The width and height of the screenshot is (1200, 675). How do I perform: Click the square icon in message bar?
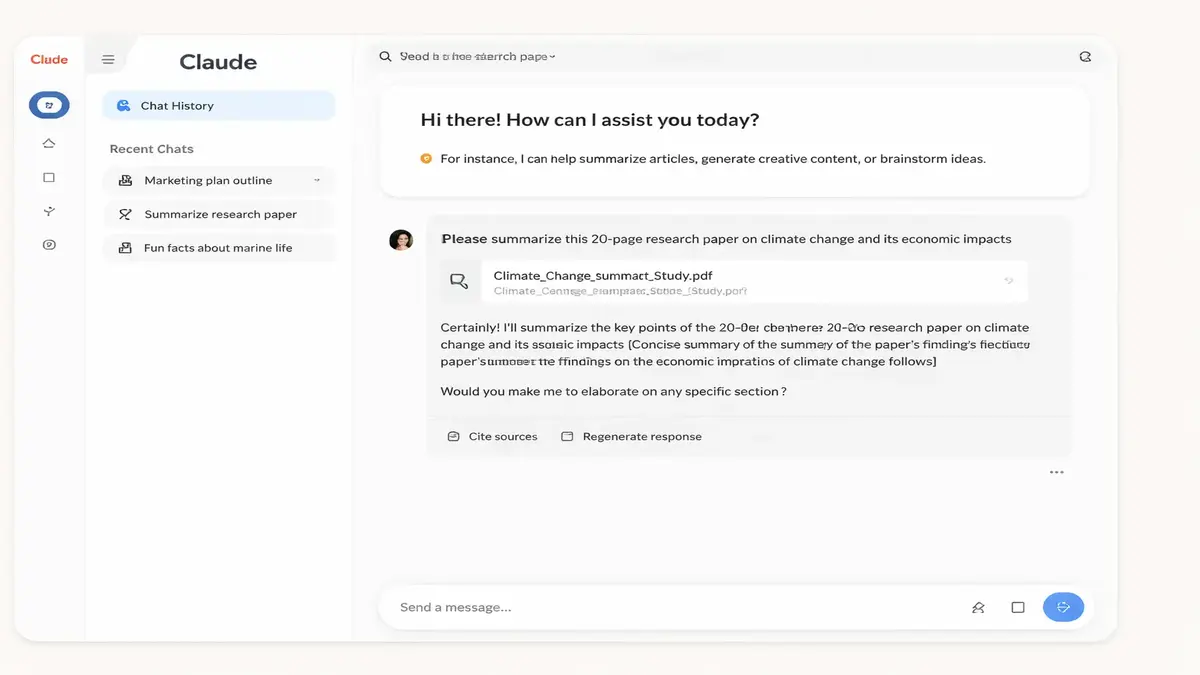(x=1018, y=607)
